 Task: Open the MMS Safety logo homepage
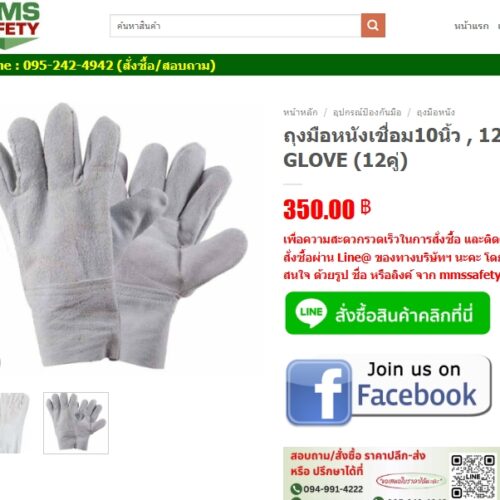coord(19,25)
